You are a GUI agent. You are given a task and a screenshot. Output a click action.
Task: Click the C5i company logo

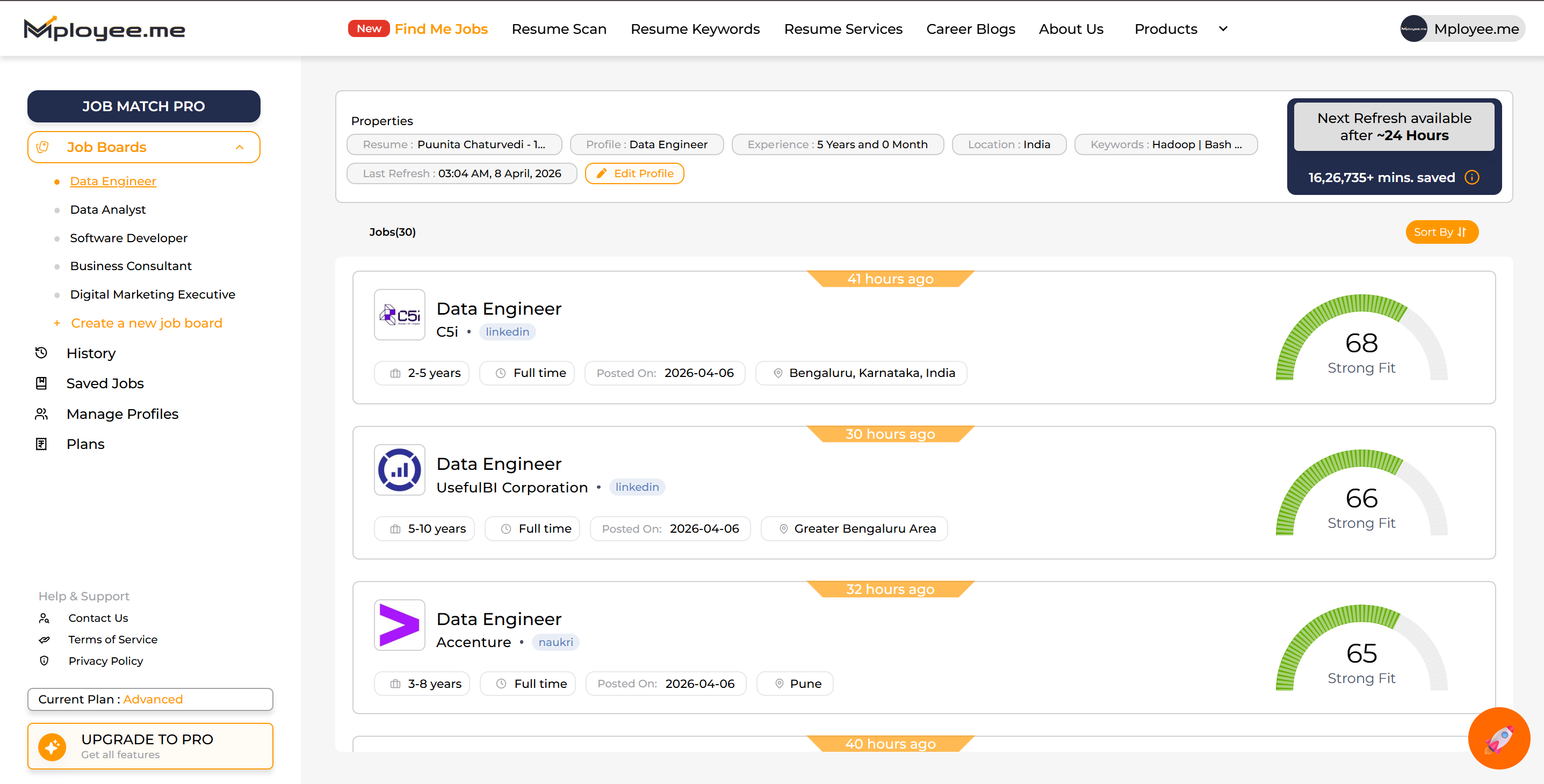(399, 315)
